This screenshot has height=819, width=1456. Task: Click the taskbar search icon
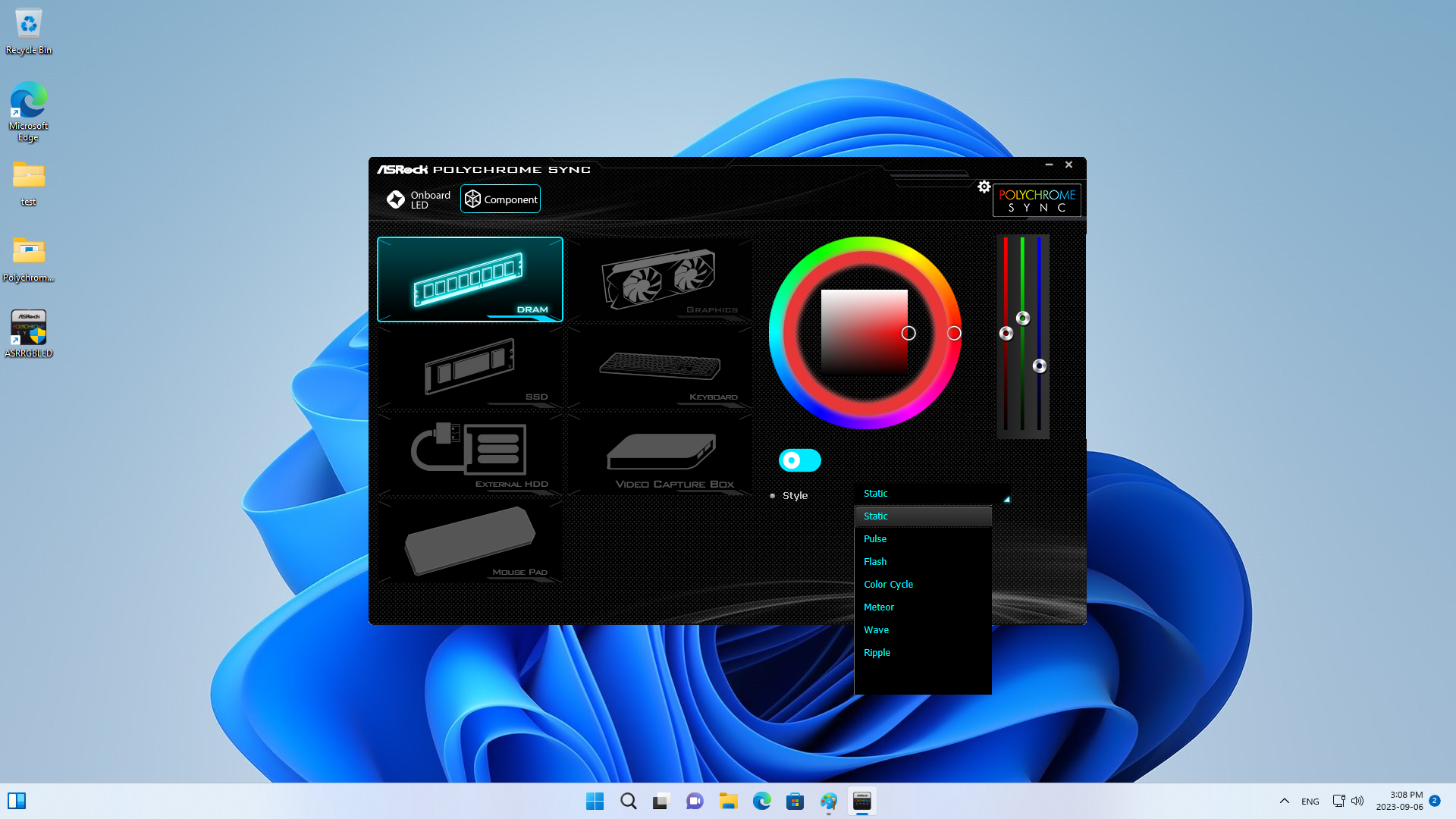click(x=629, y=800)
